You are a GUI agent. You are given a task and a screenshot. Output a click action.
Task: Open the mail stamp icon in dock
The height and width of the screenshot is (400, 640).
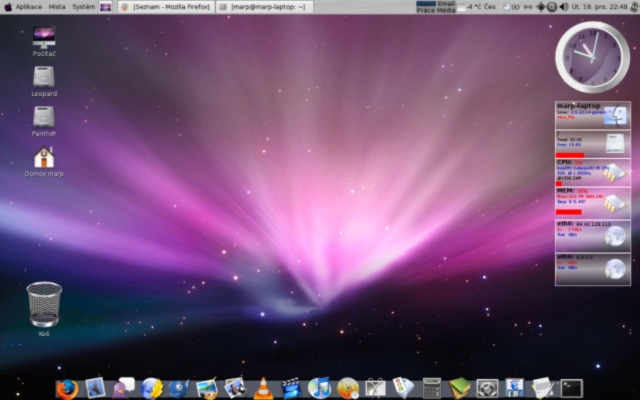(95, 388)
